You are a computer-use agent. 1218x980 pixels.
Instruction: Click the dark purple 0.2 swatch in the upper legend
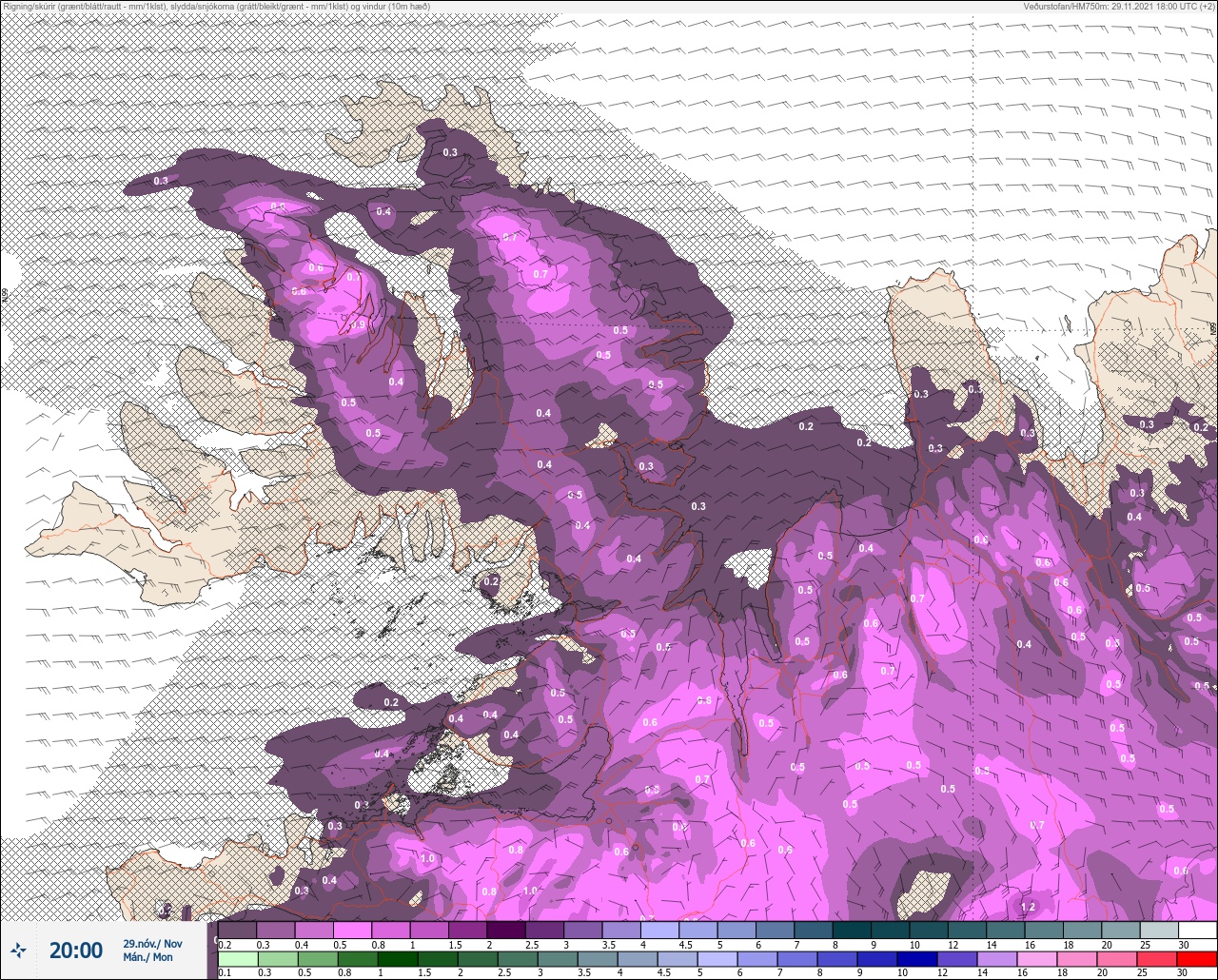click(x=237, y=930)
